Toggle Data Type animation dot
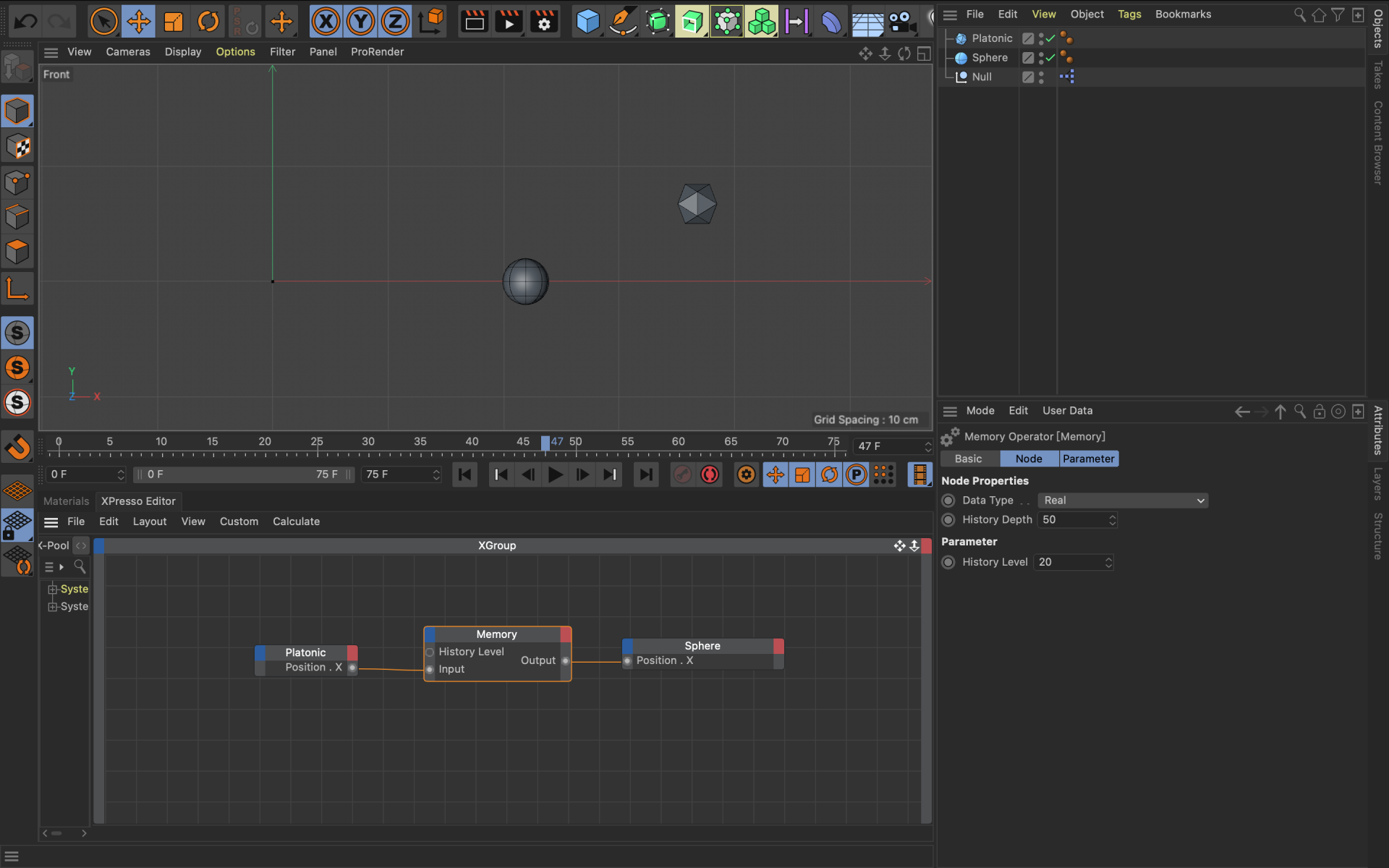 (948, 501)
